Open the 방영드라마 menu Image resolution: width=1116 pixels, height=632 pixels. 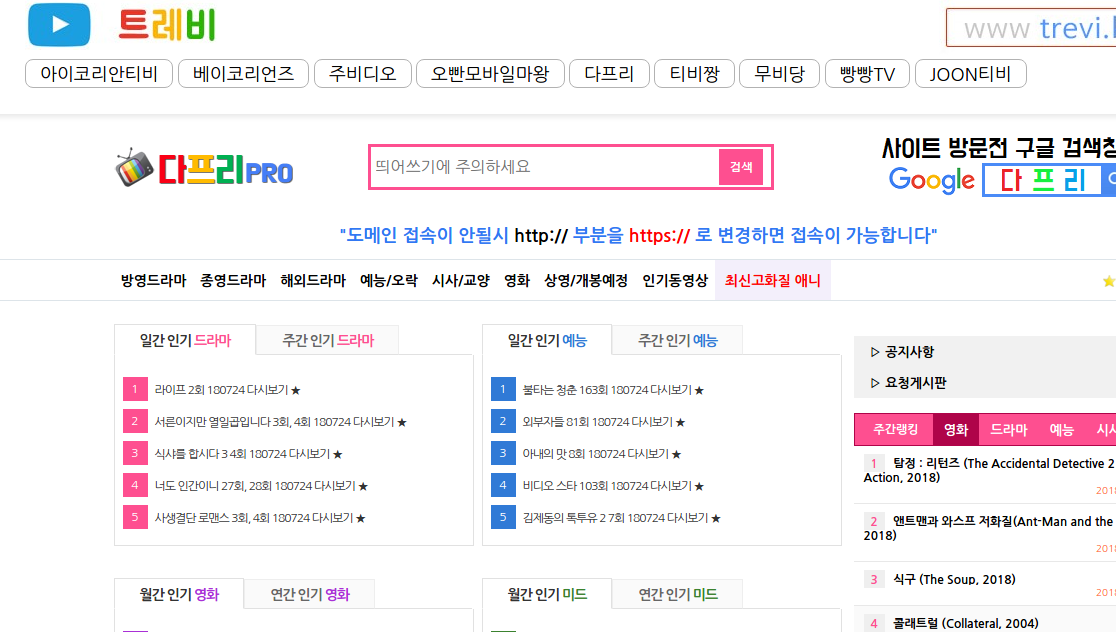click(x=154, y=280)
